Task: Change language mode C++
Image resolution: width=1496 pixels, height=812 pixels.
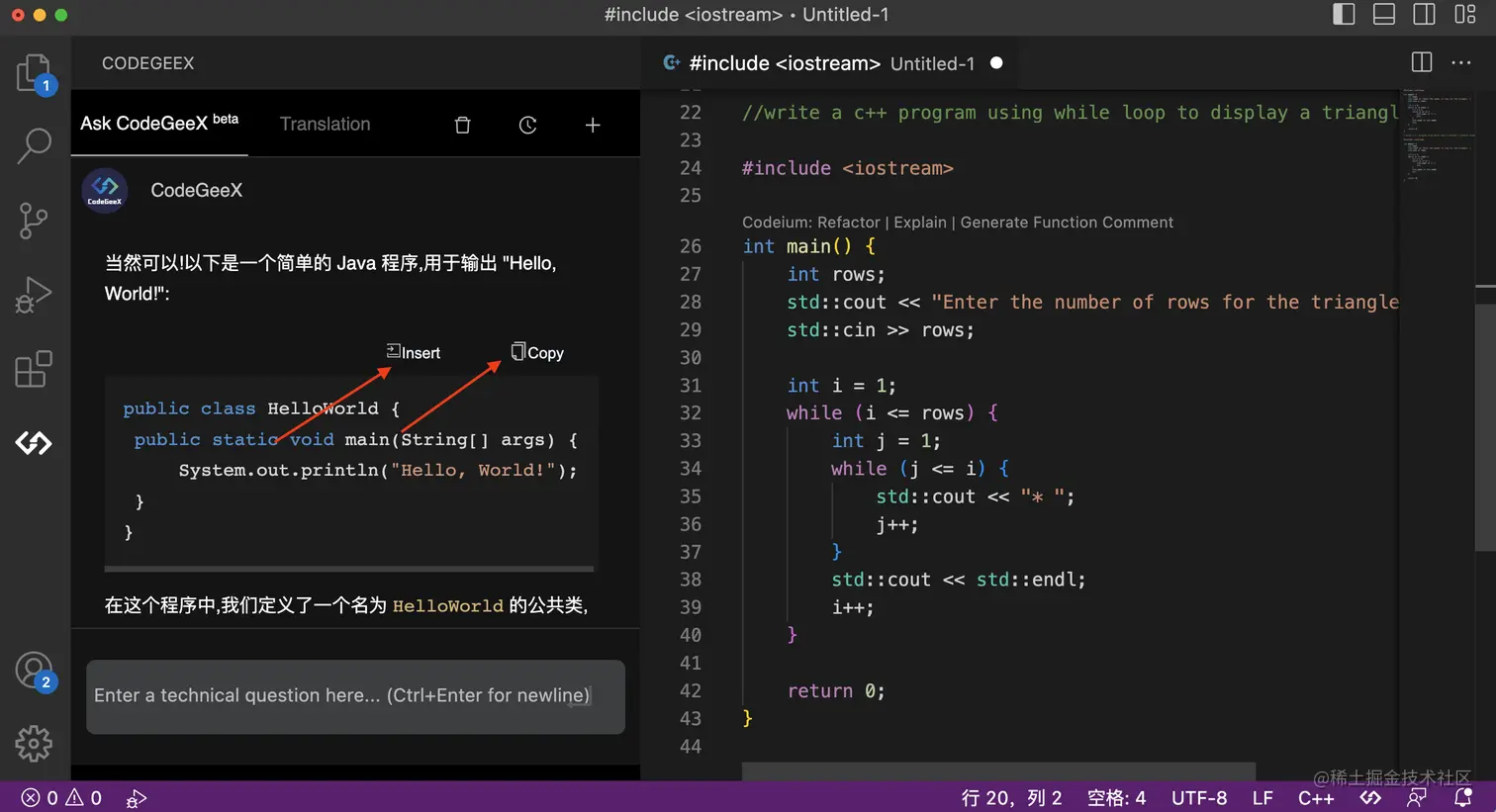Action: pos(1316,797)
